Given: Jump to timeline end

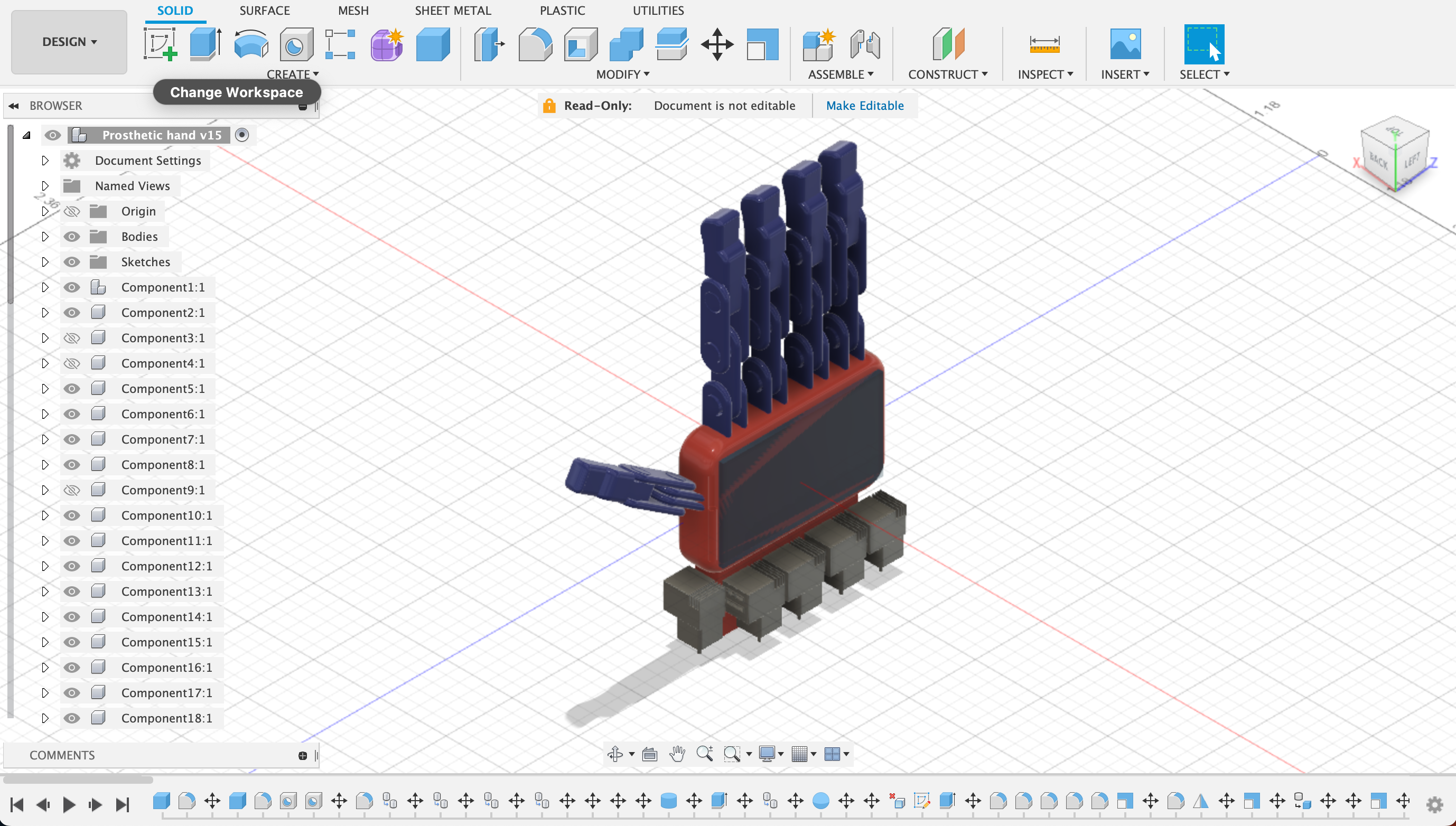Looking at the screenshot, I should pos(123,804).
